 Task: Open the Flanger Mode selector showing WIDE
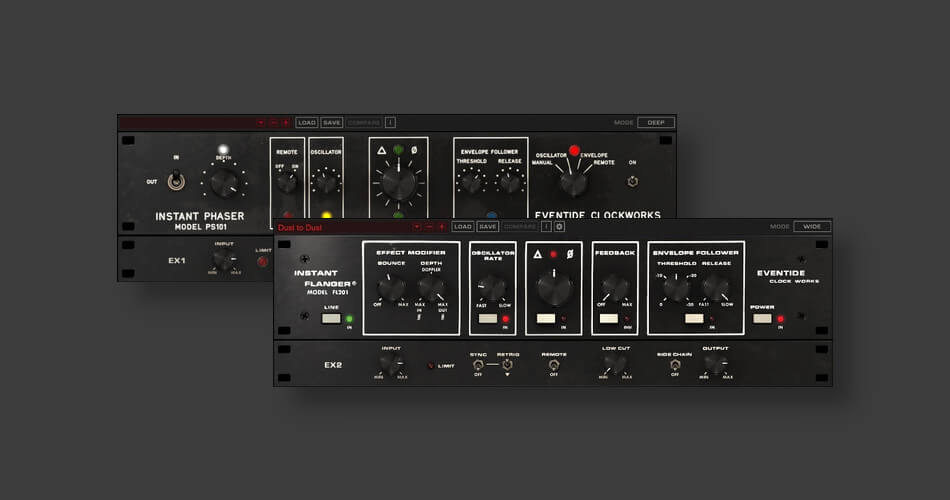[x=812, y=226]
